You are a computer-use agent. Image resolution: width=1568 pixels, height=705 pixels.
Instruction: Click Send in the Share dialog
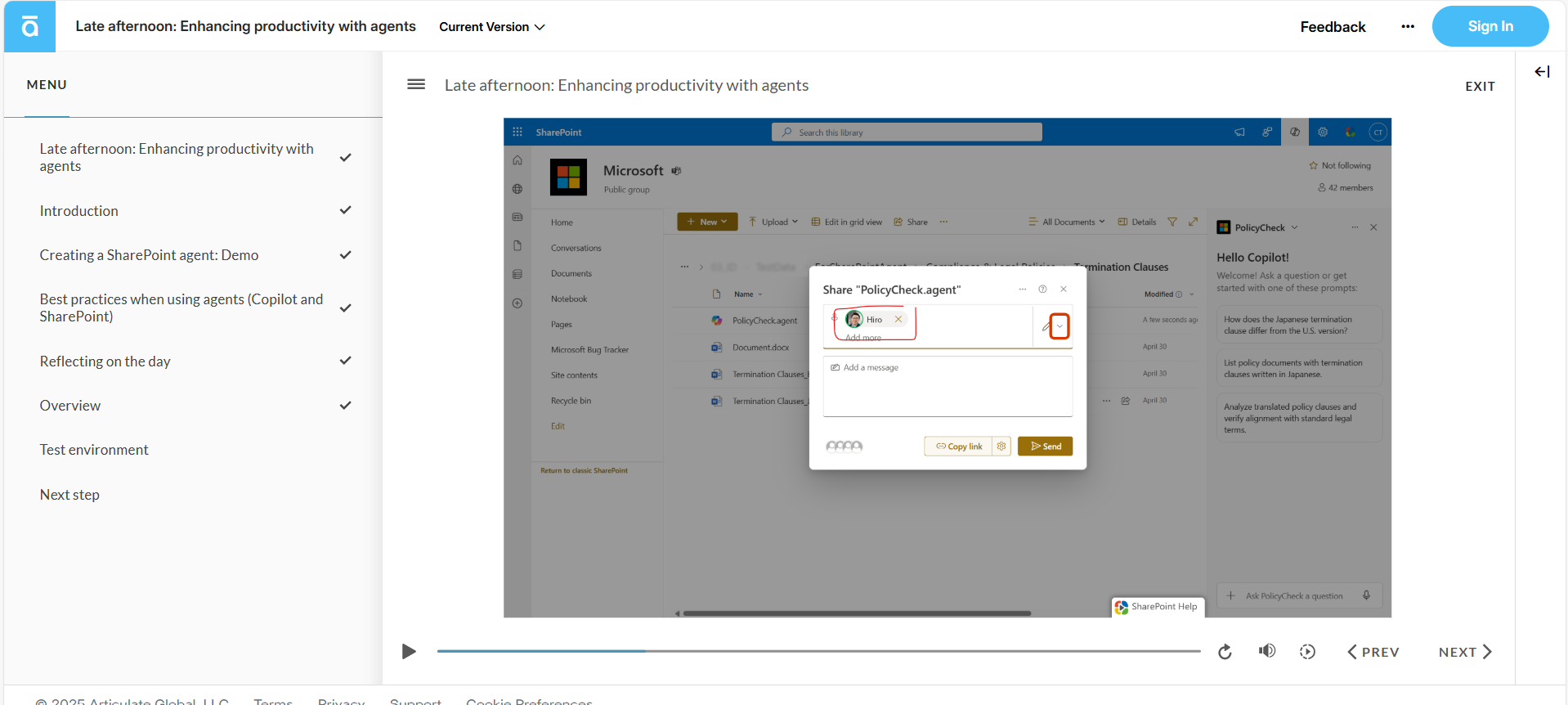[1045, 446]
